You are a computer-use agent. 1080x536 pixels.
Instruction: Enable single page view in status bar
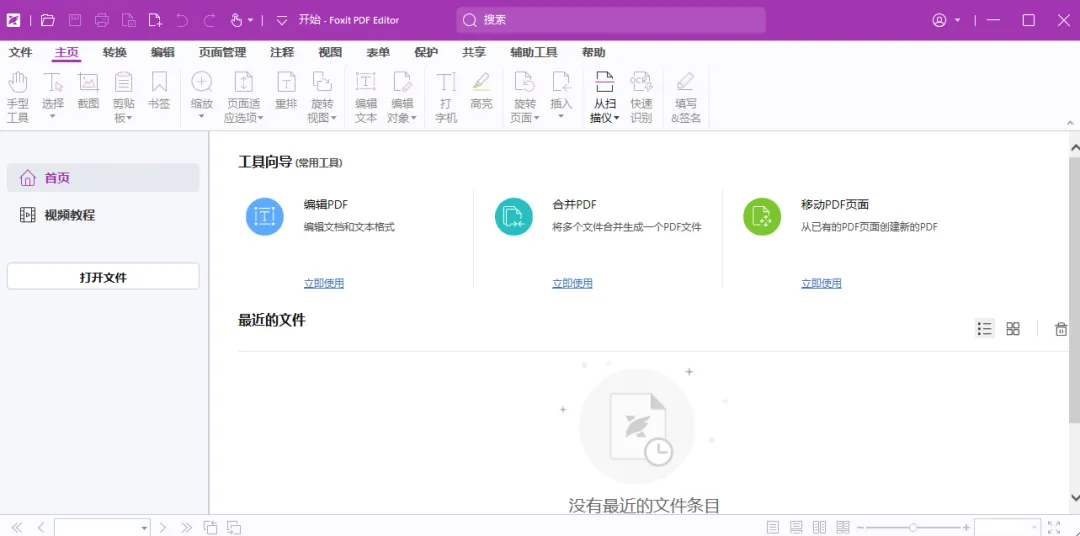[773, 528]
